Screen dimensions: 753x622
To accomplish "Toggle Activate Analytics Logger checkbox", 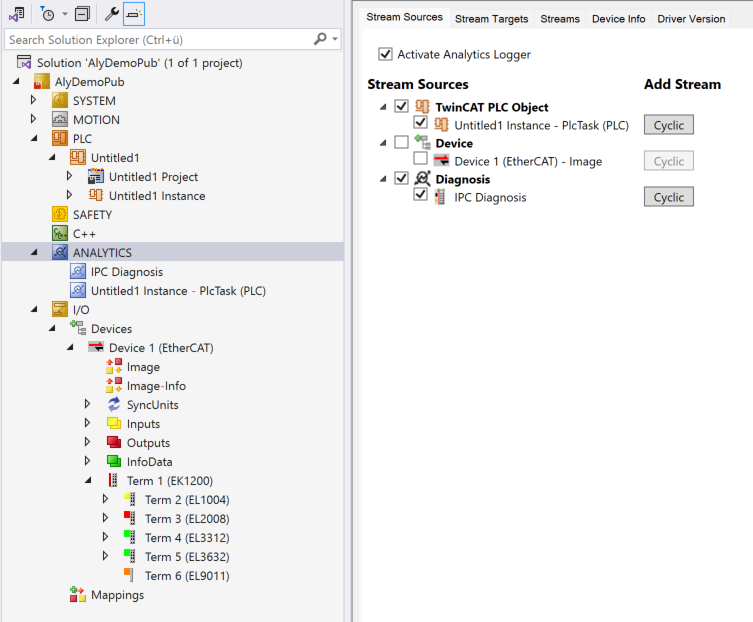I will [x=385, y=54].
